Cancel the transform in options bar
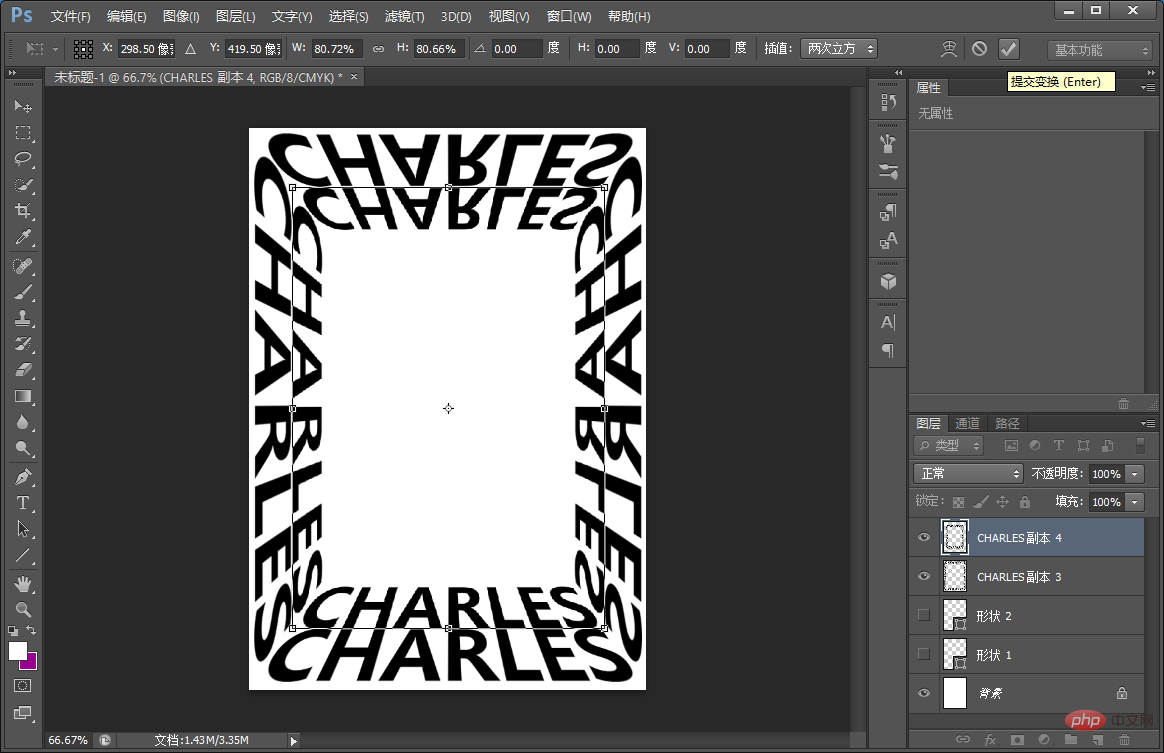The width and height of the screenshot is (1164, 753). [x=979, y=49]
